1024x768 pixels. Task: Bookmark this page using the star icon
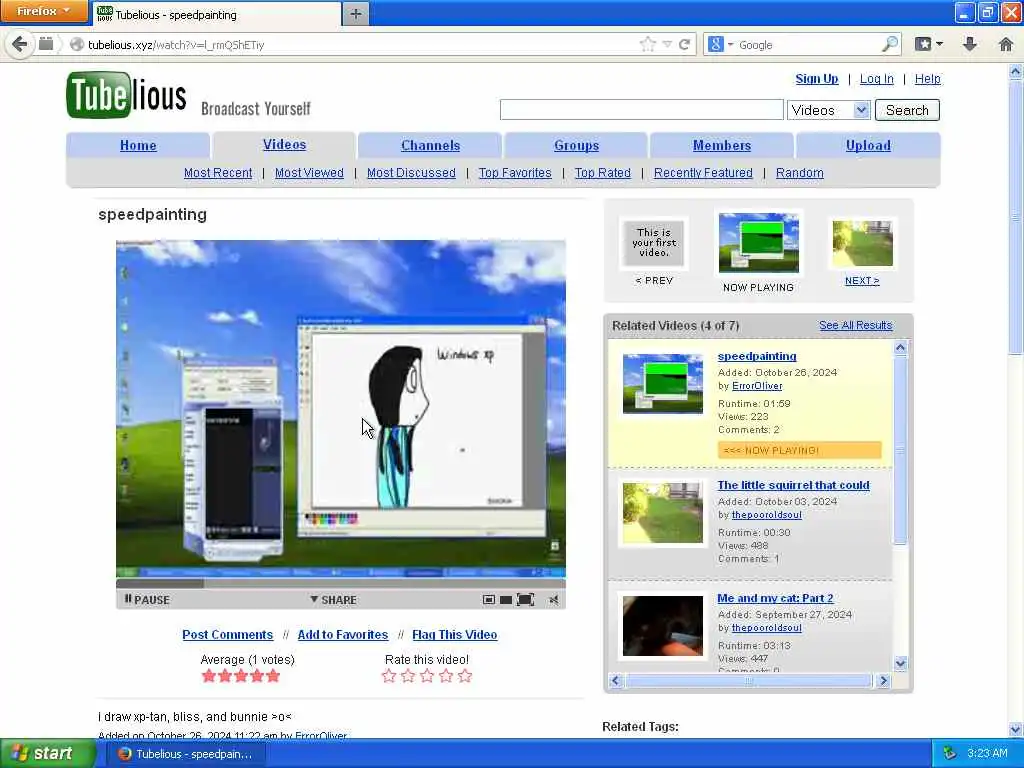[x=647, y=44]
